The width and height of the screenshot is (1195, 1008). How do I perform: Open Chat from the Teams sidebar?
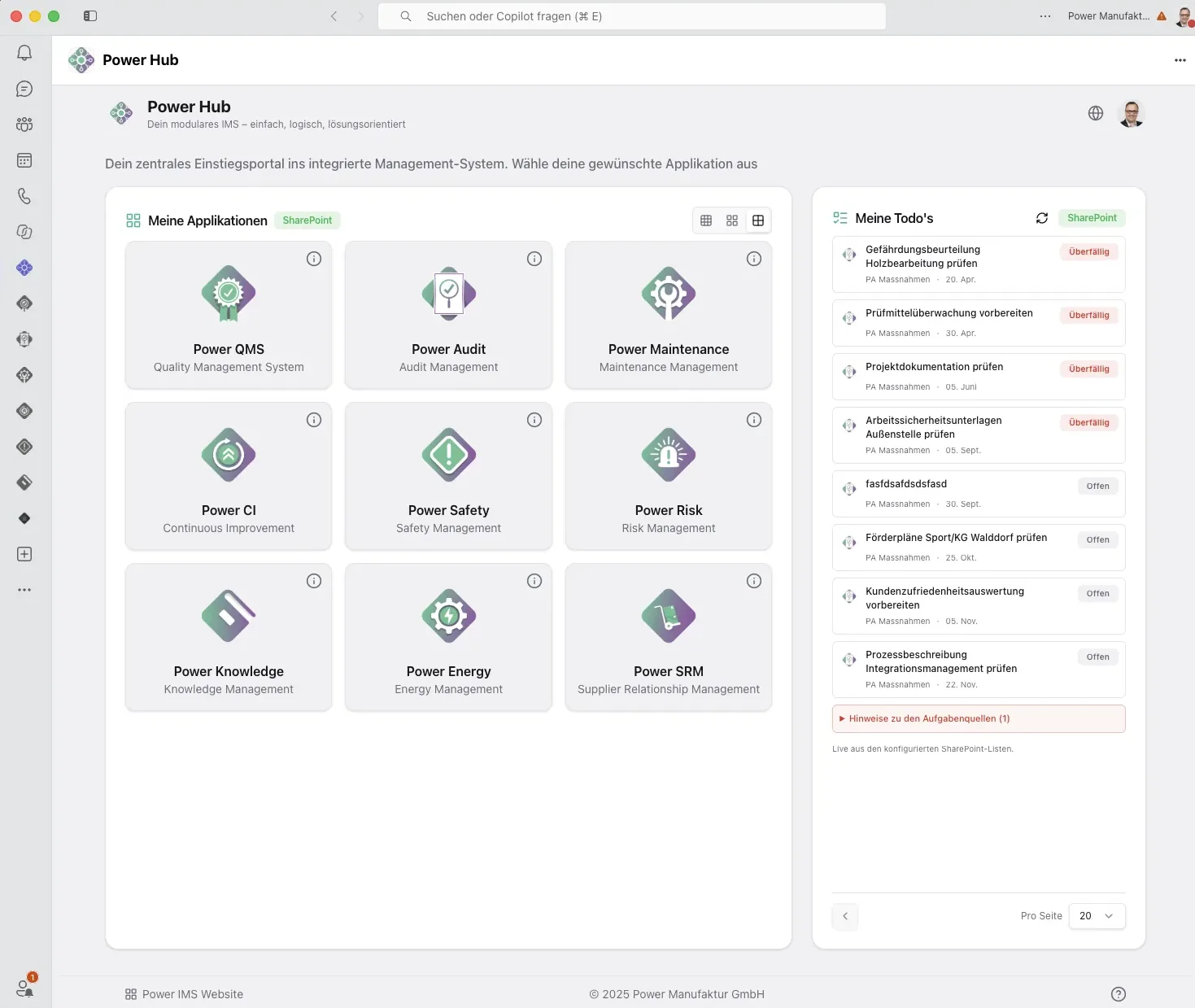tap(24, 89)
